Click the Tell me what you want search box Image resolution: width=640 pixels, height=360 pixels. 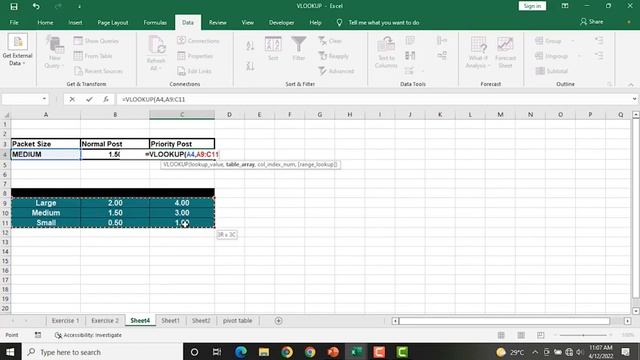383,22
